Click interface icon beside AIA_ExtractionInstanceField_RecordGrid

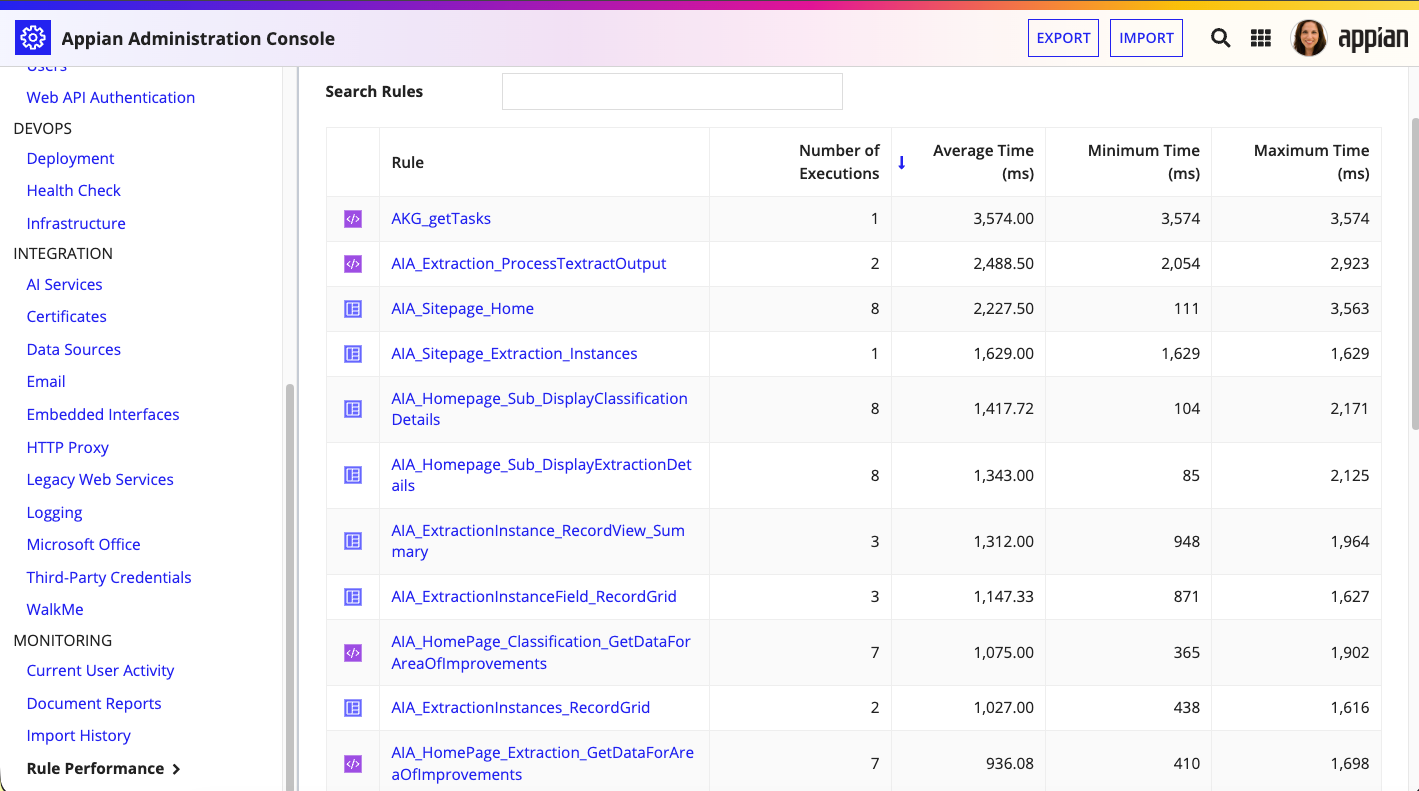[x=353, y=597]
